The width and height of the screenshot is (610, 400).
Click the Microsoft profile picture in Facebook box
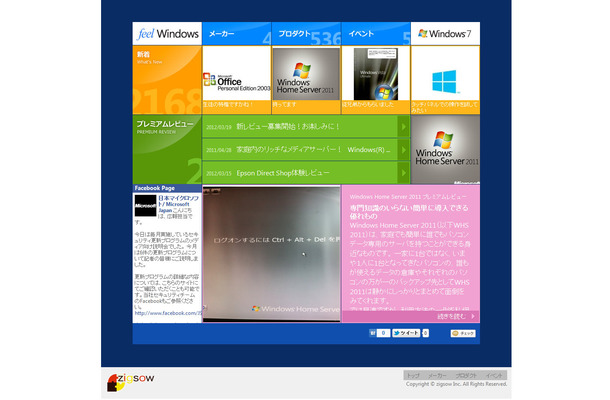pos(145,205)
